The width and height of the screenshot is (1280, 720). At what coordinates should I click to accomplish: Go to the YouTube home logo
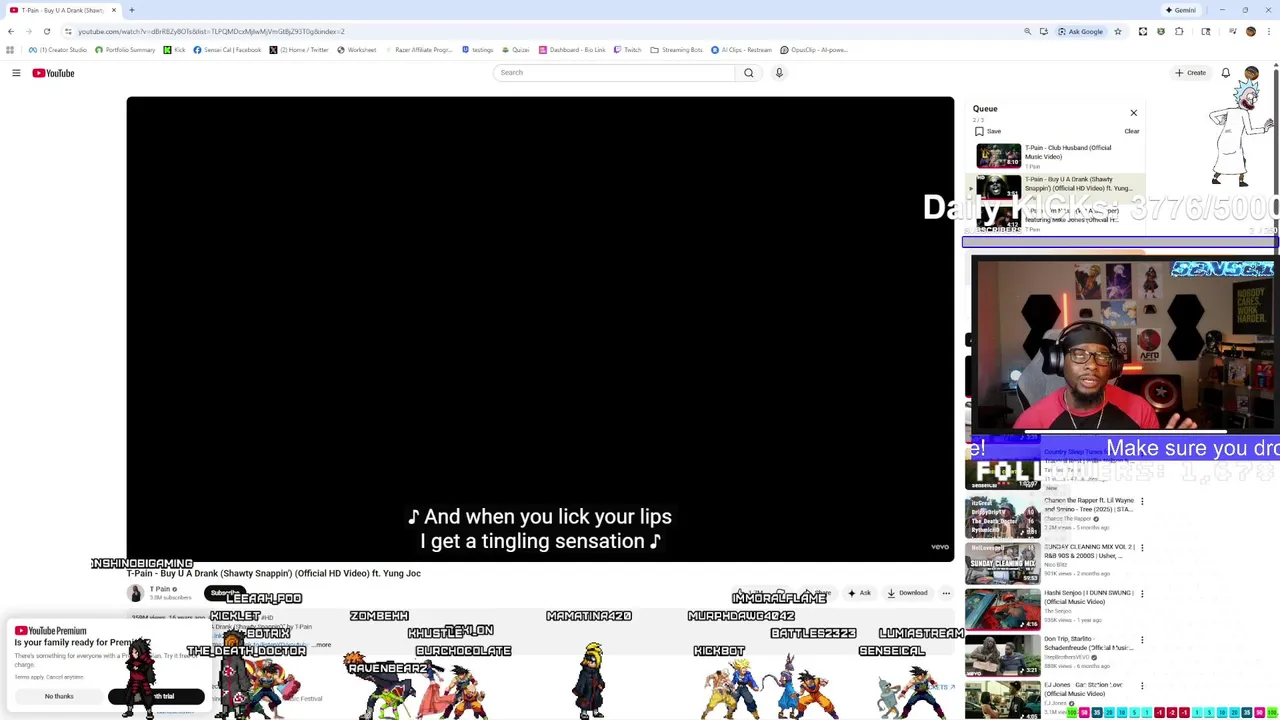pos(53,73)
